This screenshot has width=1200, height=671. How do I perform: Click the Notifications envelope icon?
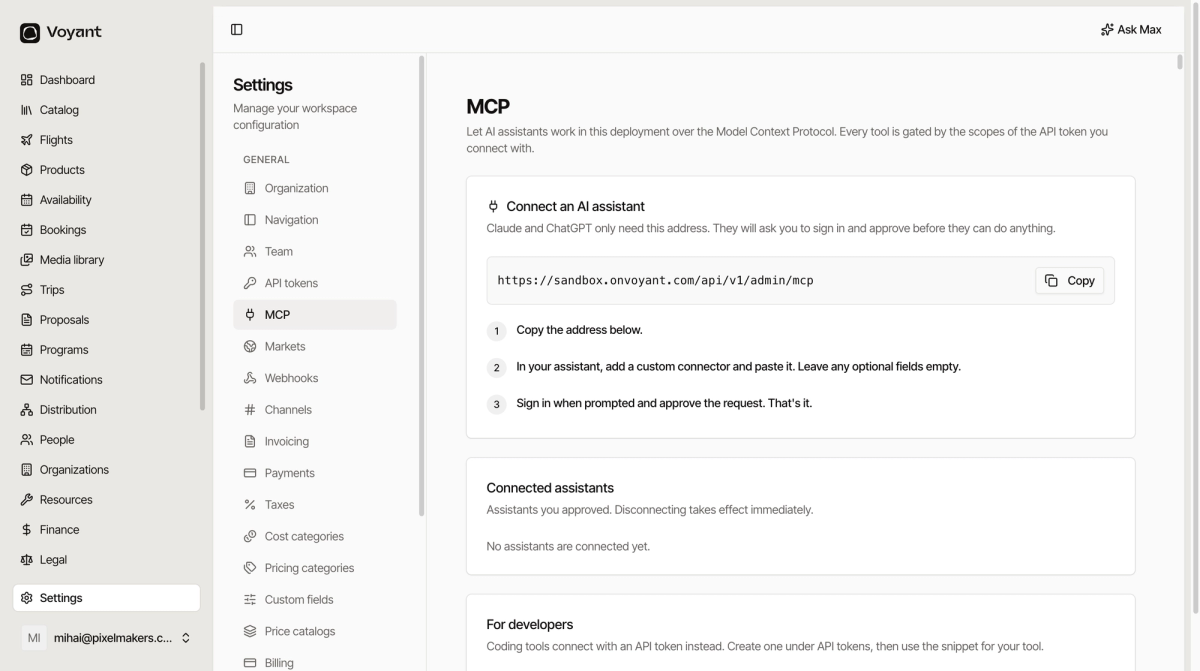27,380
